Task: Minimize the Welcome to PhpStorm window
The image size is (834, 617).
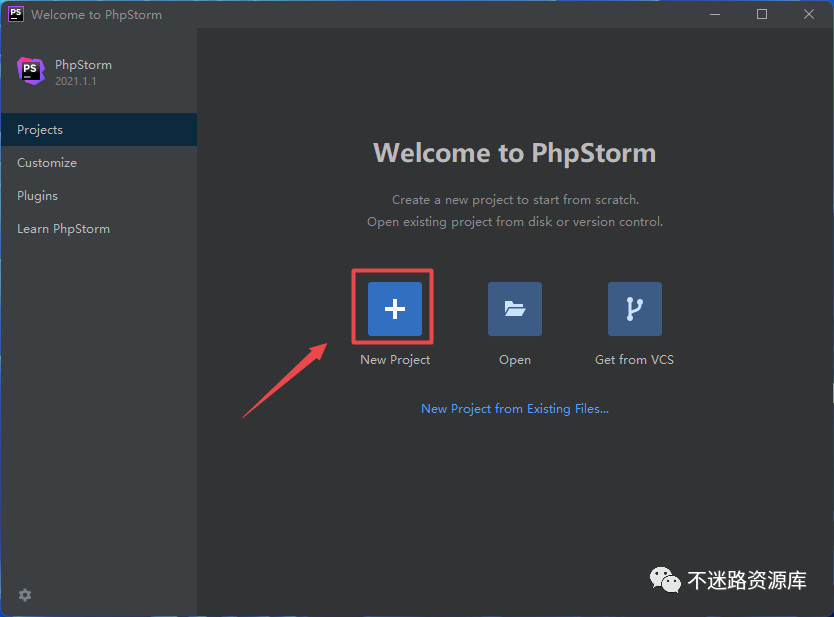Action: (x=715, y=14)
